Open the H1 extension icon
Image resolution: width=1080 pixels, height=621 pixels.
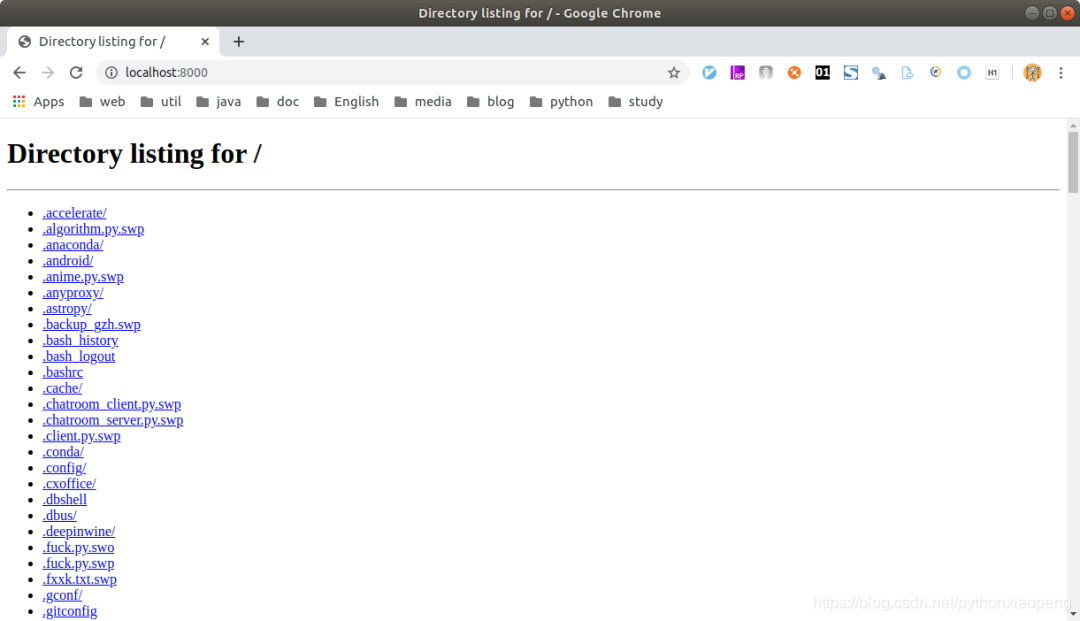tap(992, 72)
